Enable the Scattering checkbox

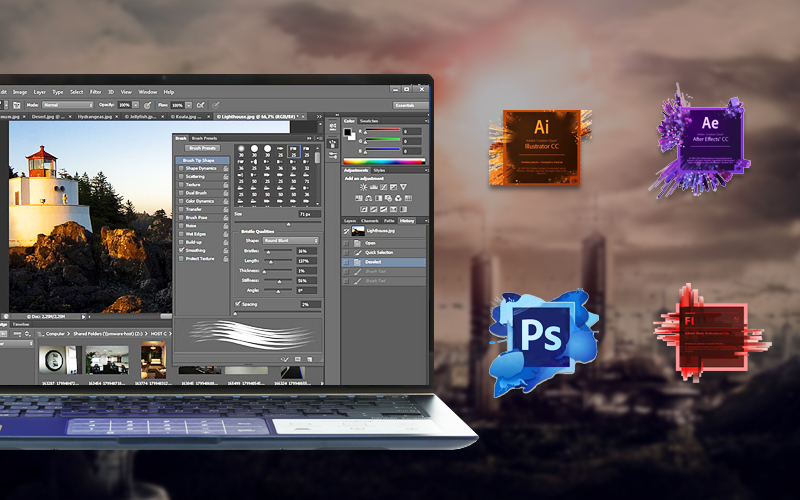tap(181, 177)
